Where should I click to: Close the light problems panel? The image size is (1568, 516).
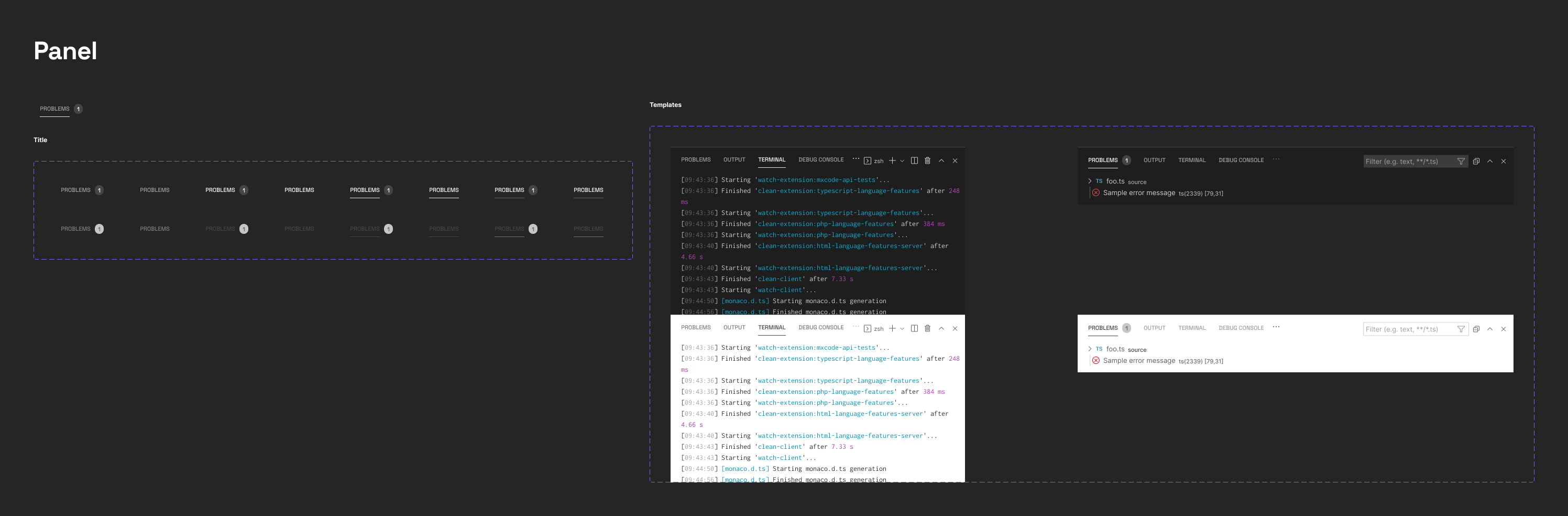click(1504, 329)
